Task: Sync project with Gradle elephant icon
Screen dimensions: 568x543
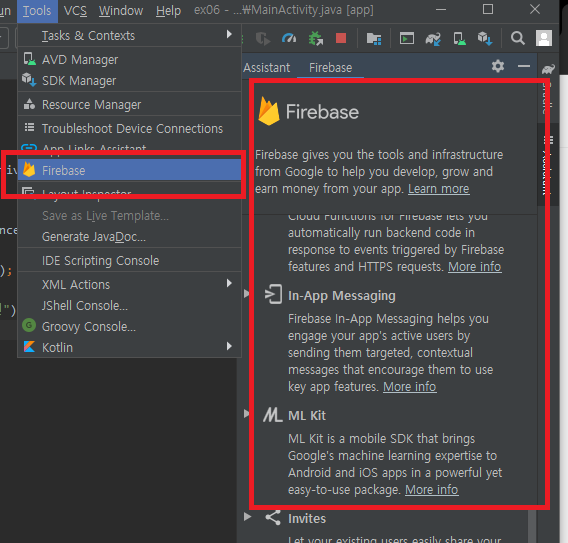Action: tap(433, 38)
